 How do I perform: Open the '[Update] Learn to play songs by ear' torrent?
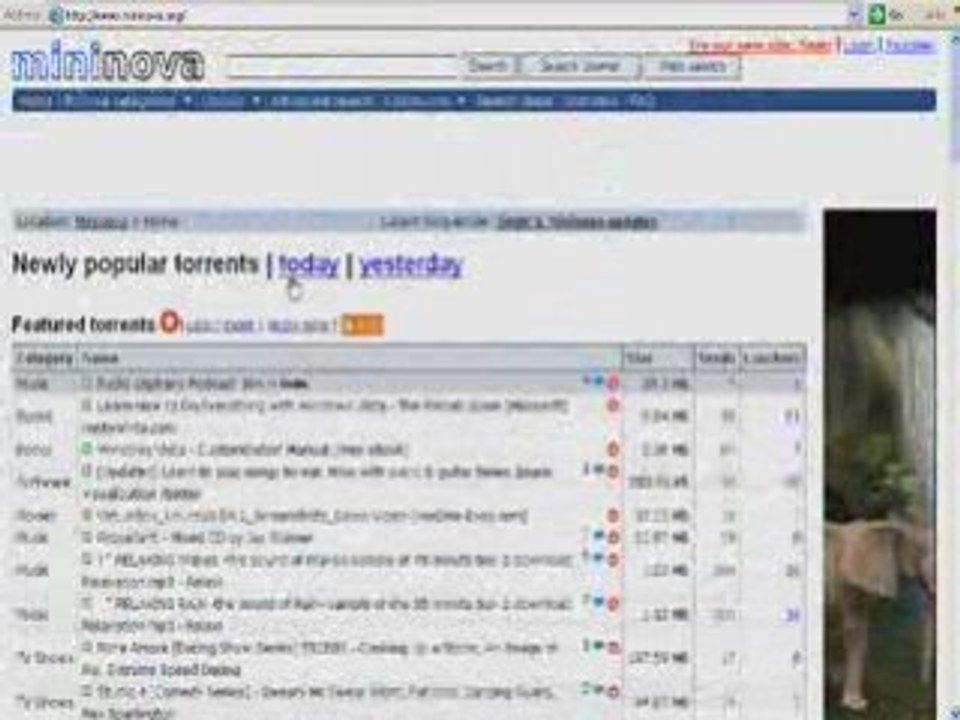tap(317, 482)
